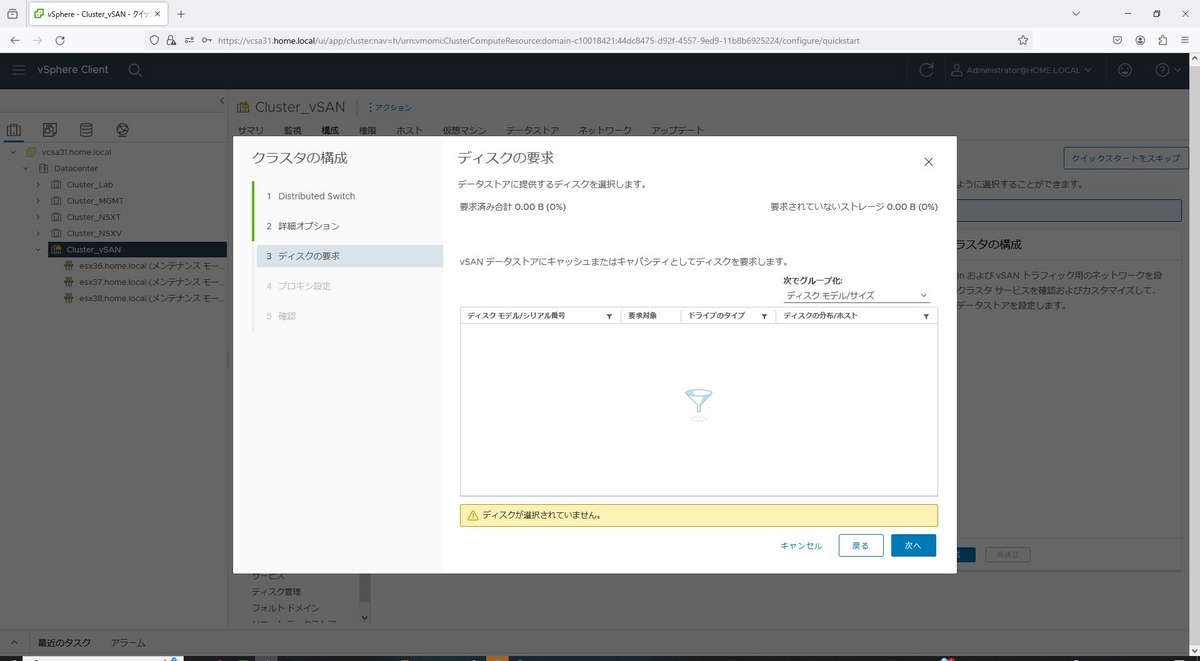This screenshot has height=661, width=1200.
Task: Collapse the Cluster_vSAN tree node
Action: tap(39, 249)
